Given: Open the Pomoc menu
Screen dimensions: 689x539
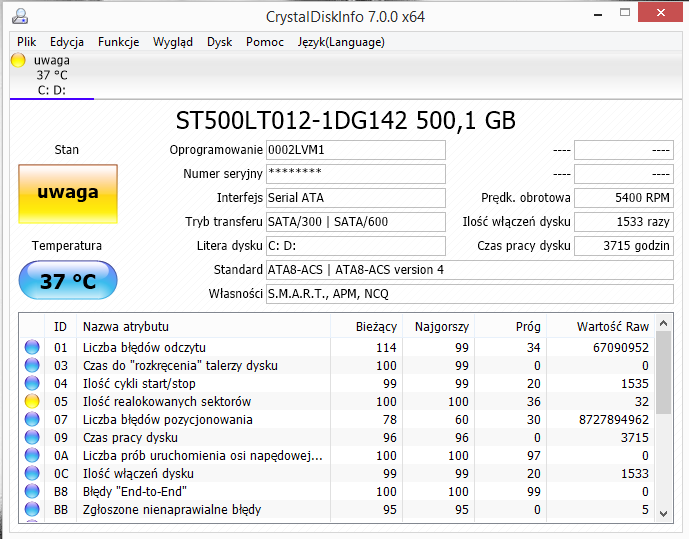Looking at the screenshot, I should 265,42.
